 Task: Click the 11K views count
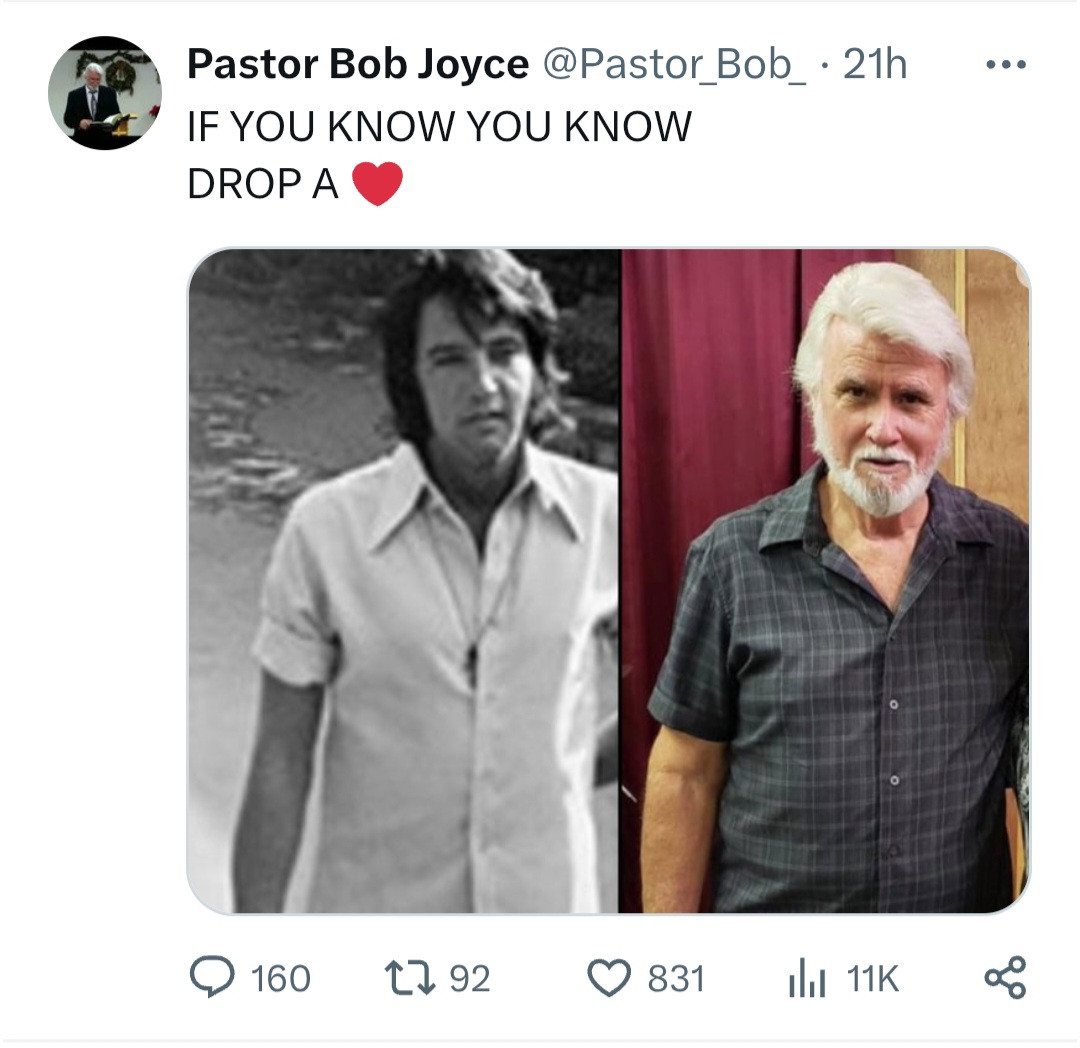tap(873, 979)
